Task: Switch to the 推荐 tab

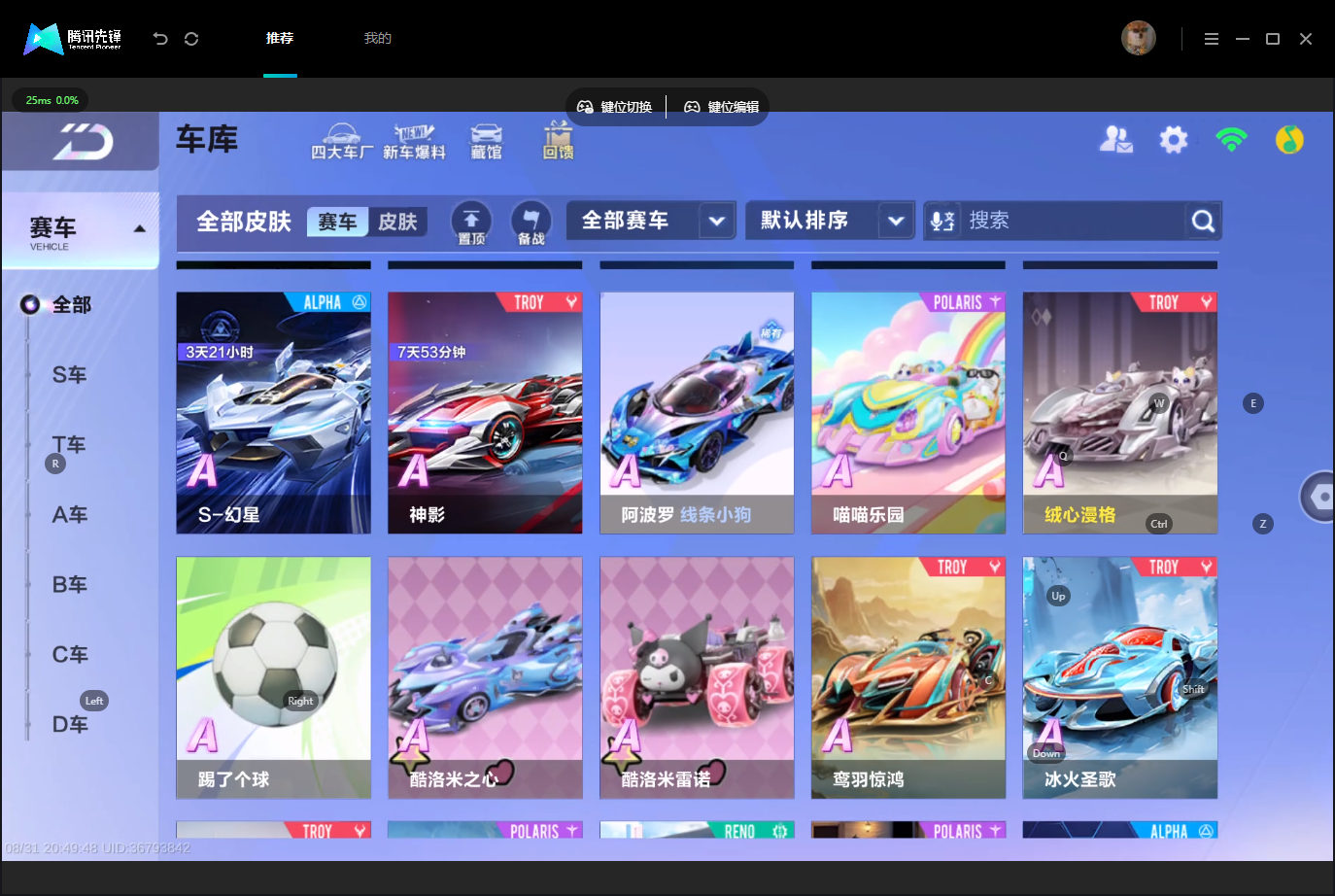Action: tap(280, 39)
